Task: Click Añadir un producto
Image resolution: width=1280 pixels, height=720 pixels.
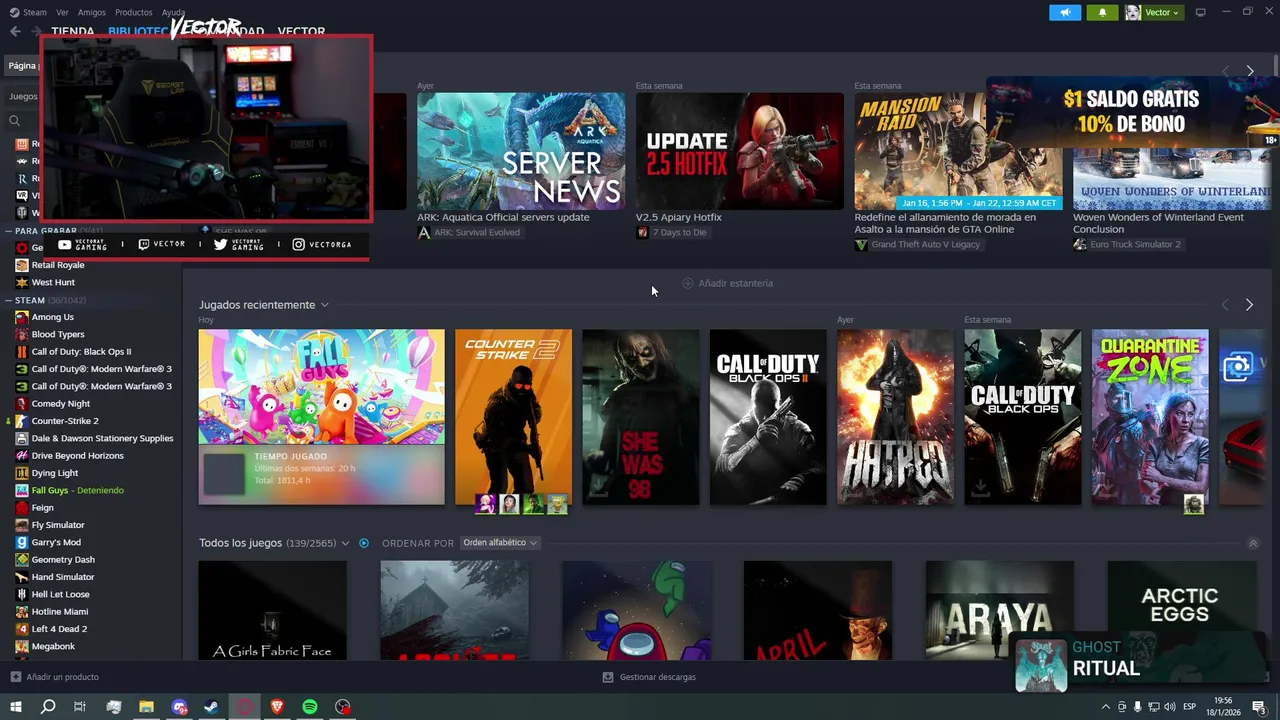Action: tap(62, 677)
